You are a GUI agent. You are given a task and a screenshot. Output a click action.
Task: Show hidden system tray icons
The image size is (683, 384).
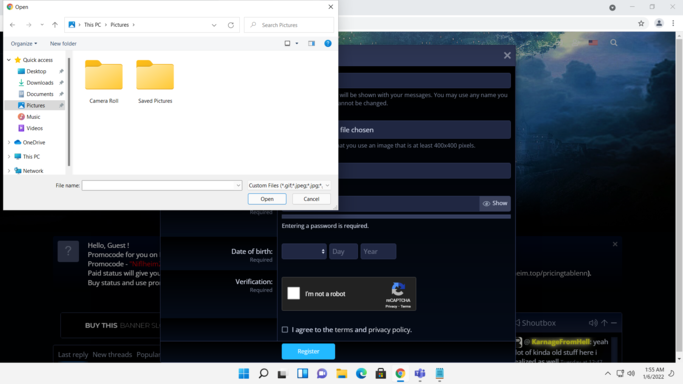click(608, 373)
